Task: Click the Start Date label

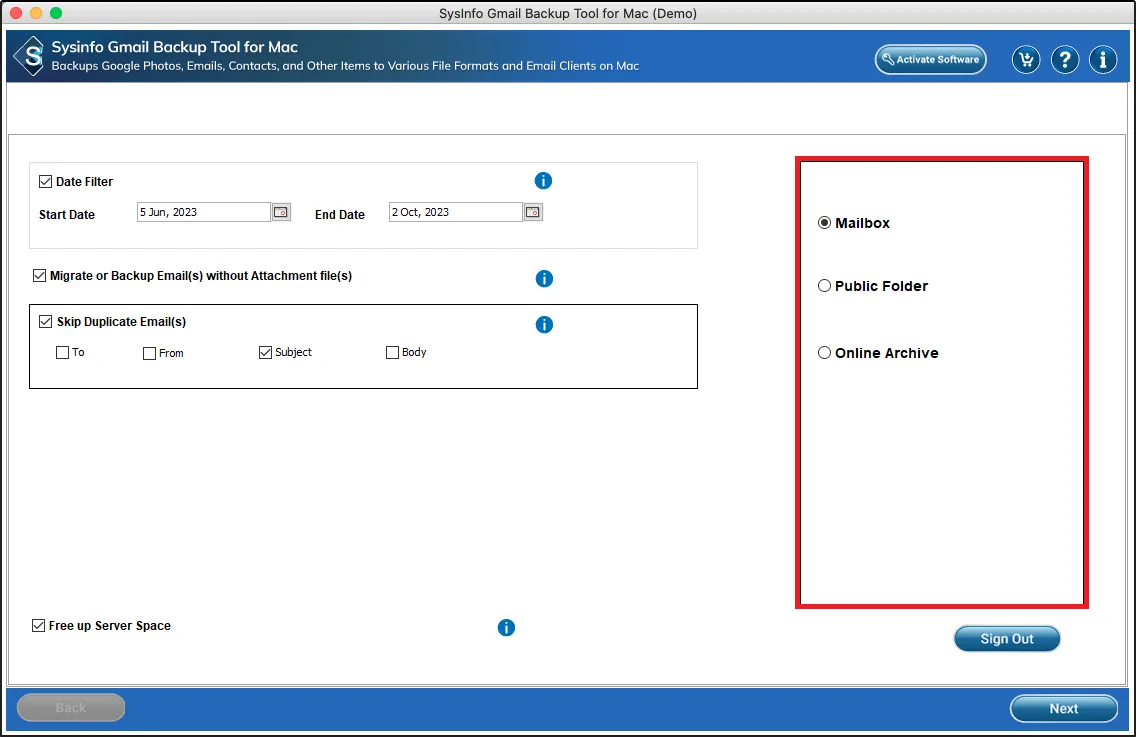Action: pos(67,215)
